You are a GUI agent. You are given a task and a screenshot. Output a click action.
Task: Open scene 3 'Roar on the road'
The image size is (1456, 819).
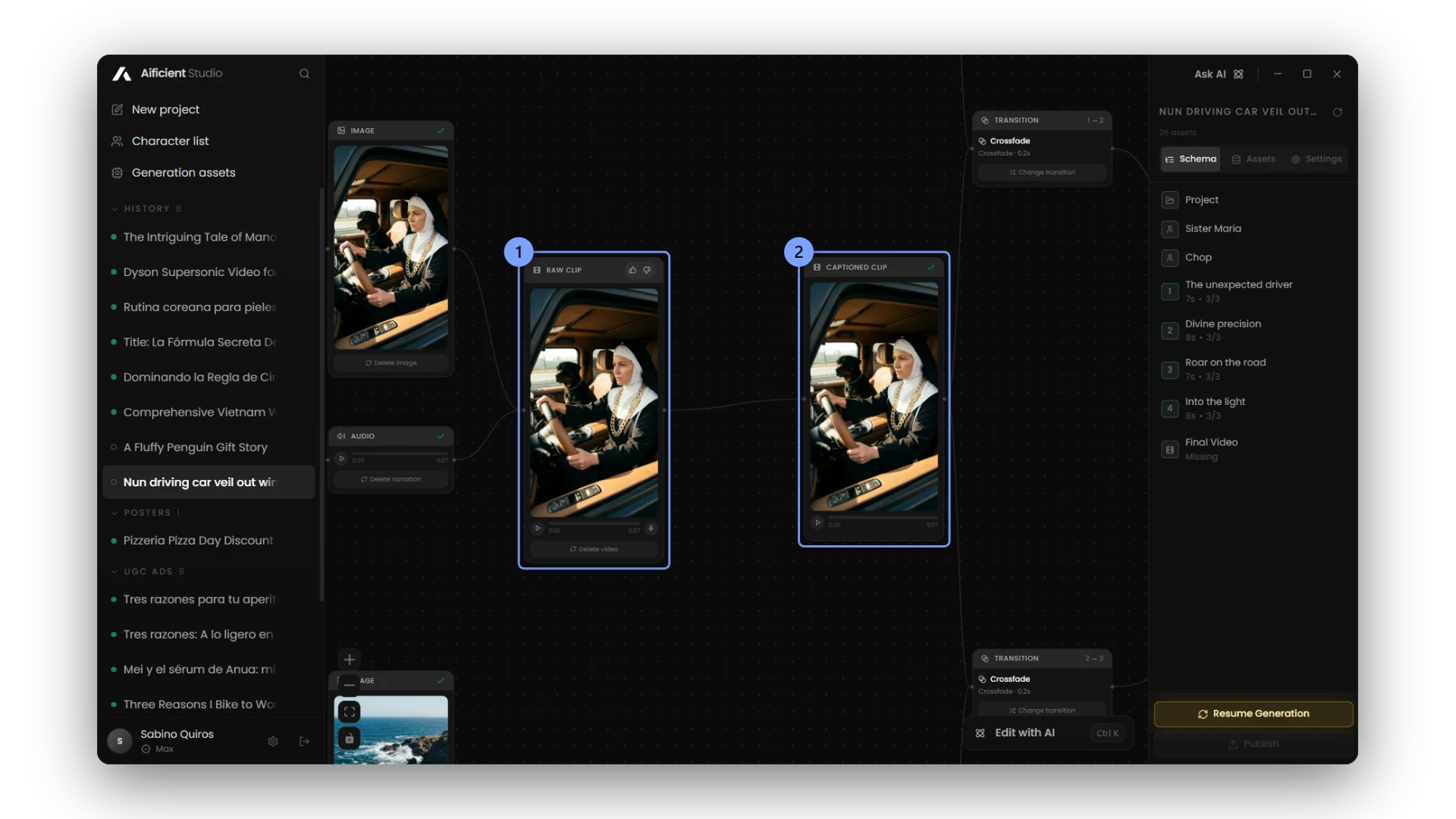[1253, 369]
